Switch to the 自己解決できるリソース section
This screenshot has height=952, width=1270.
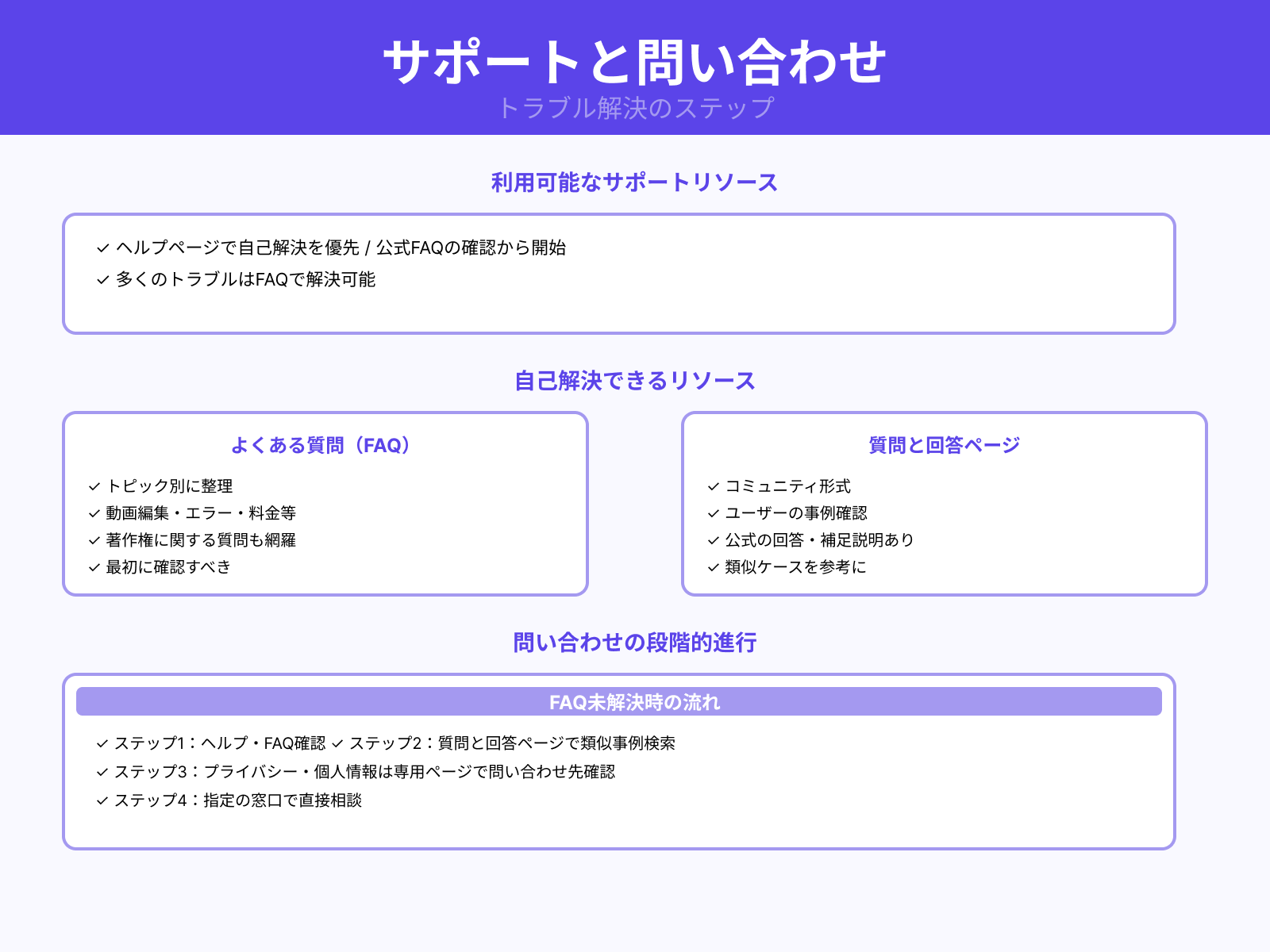[634, 380]
